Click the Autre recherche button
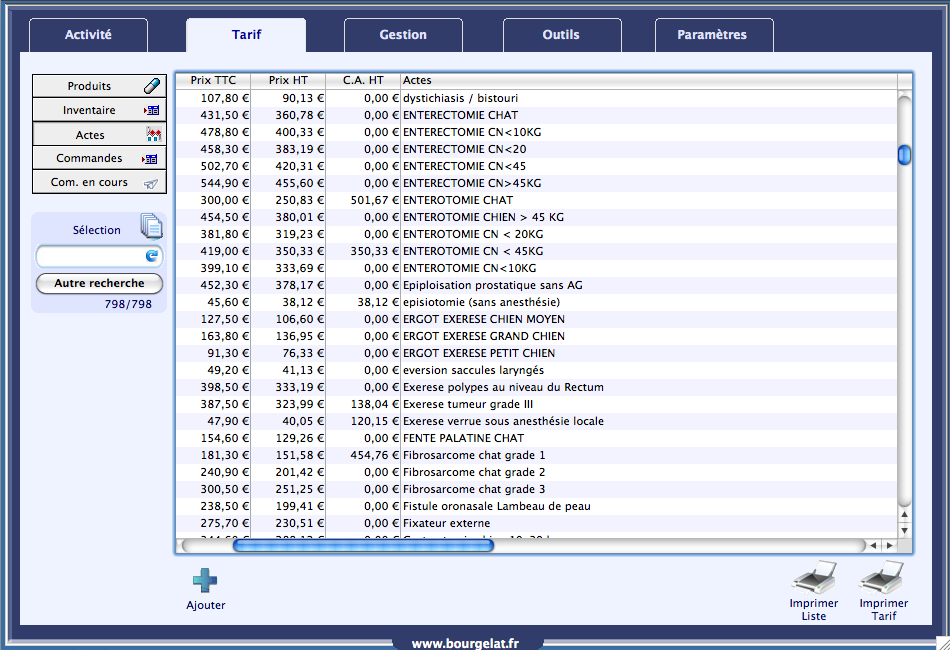 [x=99, y=283]
